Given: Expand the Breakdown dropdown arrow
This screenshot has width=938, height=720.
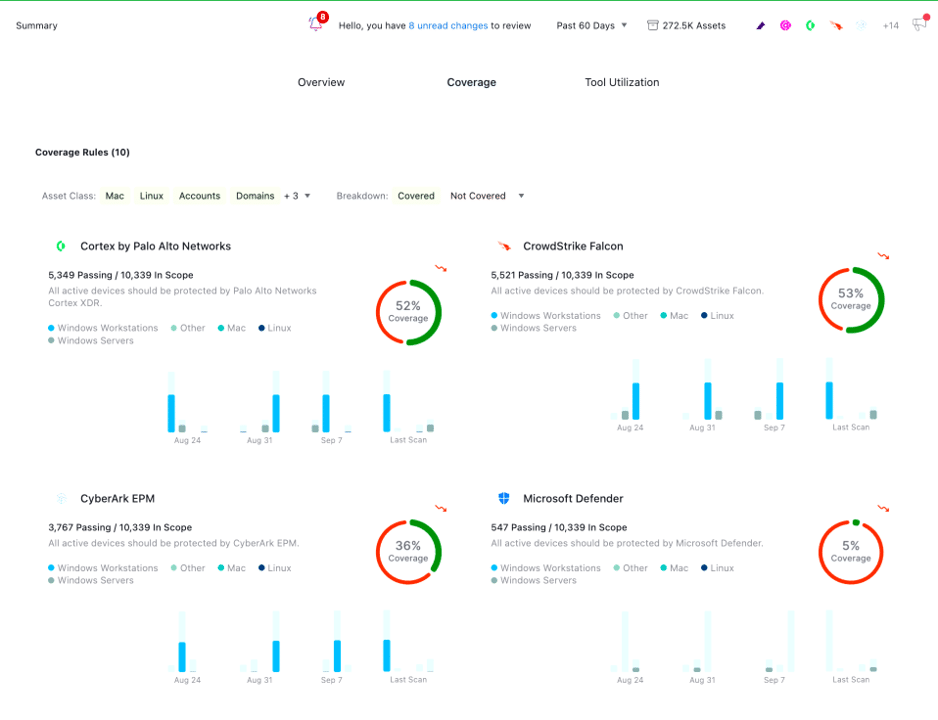Looking at the screenshot, I should pyautogui.click(x=521, y=196).
